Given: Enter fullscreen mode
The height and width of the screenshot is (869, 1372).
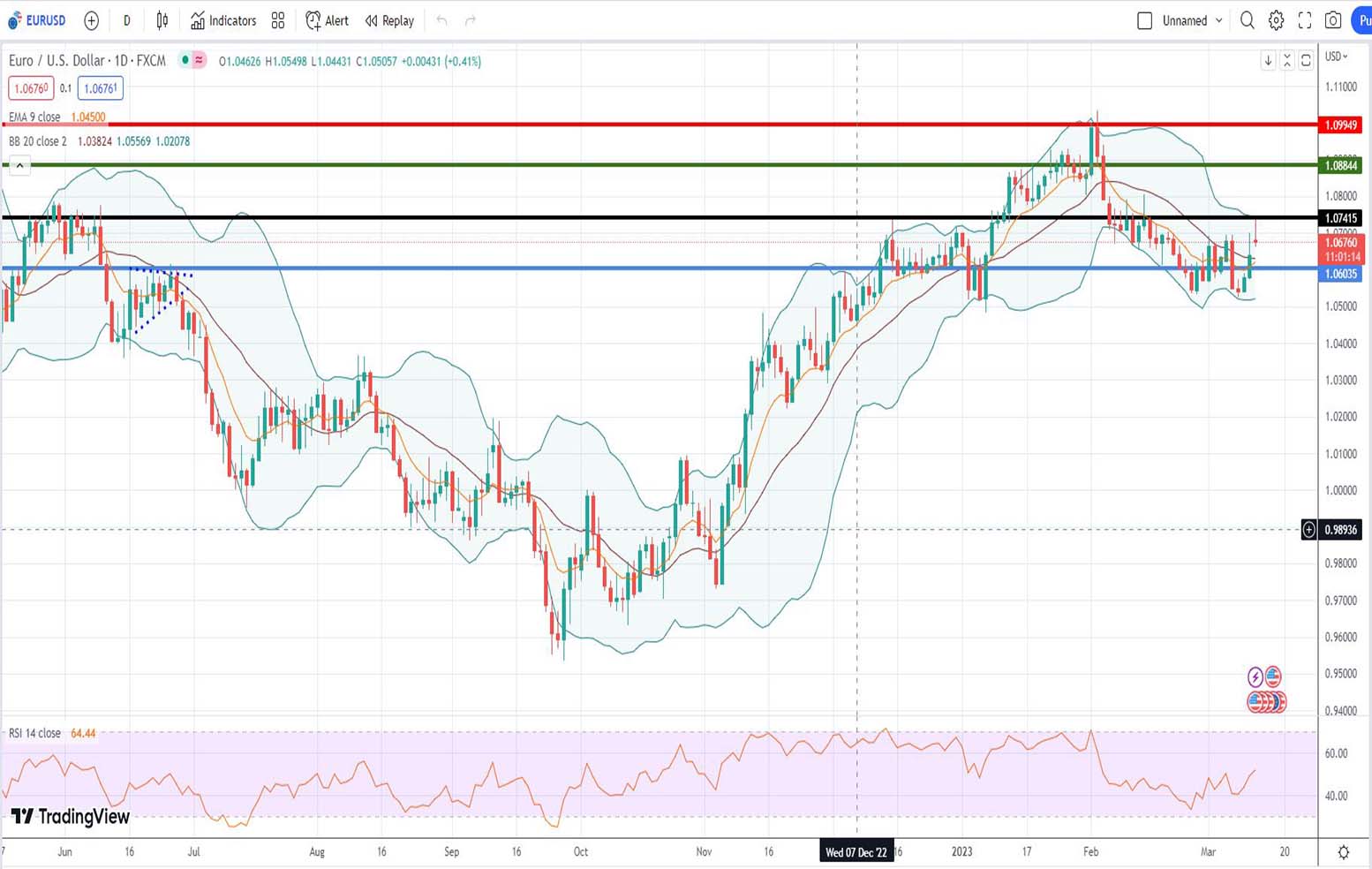Looking at the screenshot, I should (x=1305, y=20).
